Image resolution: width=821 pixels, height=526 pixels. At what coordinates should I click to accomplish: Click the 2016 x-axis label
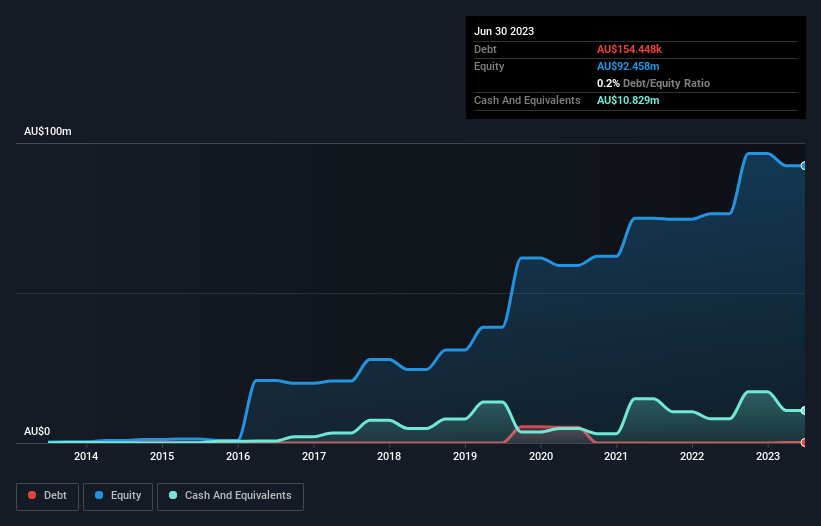point(238,456)
